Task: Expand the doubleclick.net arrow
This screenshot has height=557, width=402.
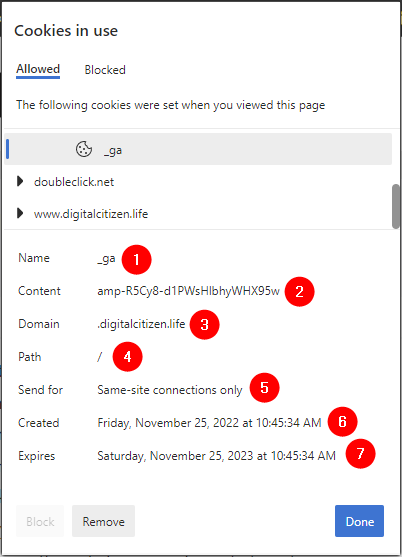Action: [x=20, y=182]
